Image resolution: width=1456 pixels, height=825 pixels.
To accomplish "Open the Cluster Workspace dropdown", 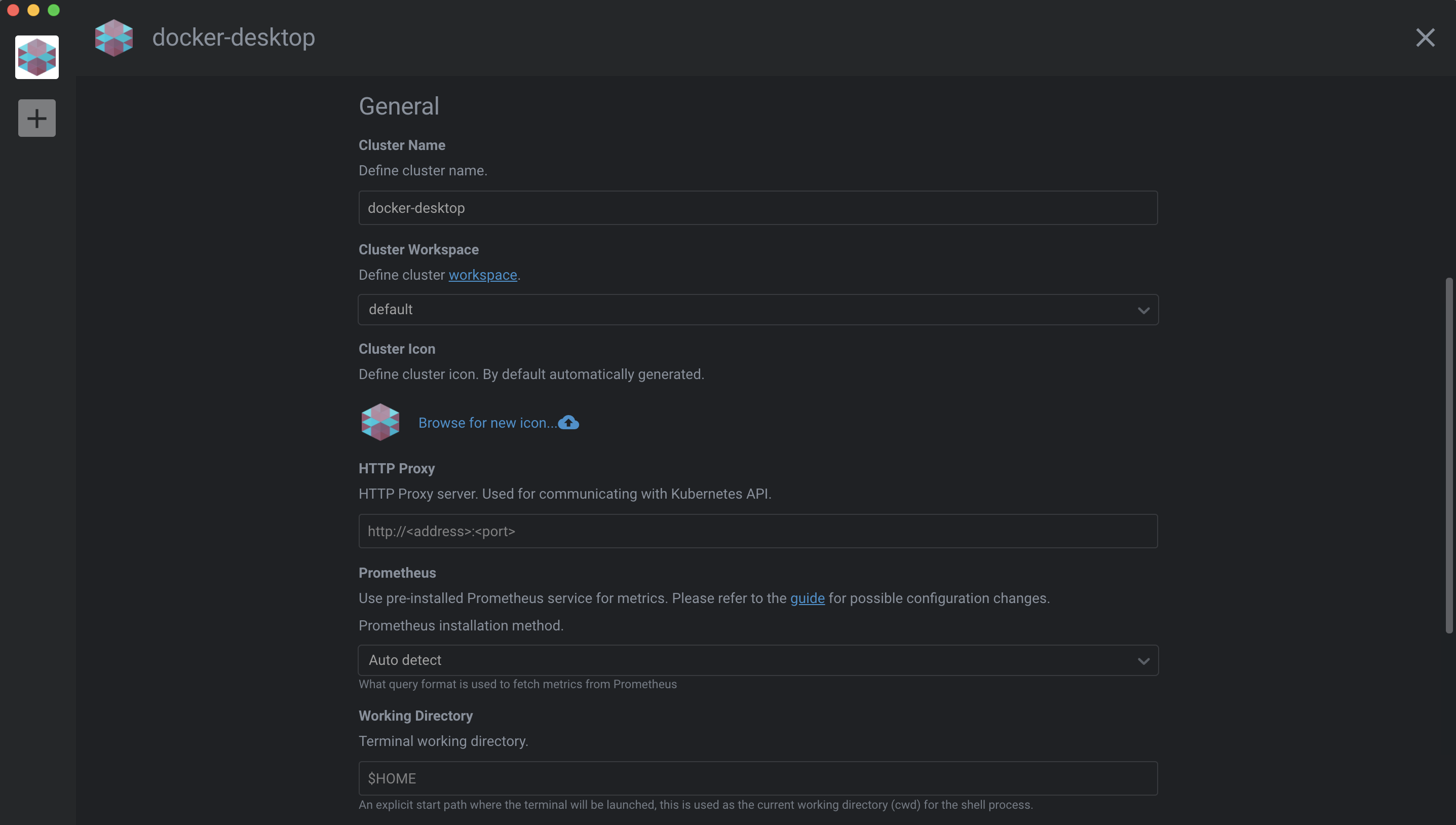I will tap(758, 309).
